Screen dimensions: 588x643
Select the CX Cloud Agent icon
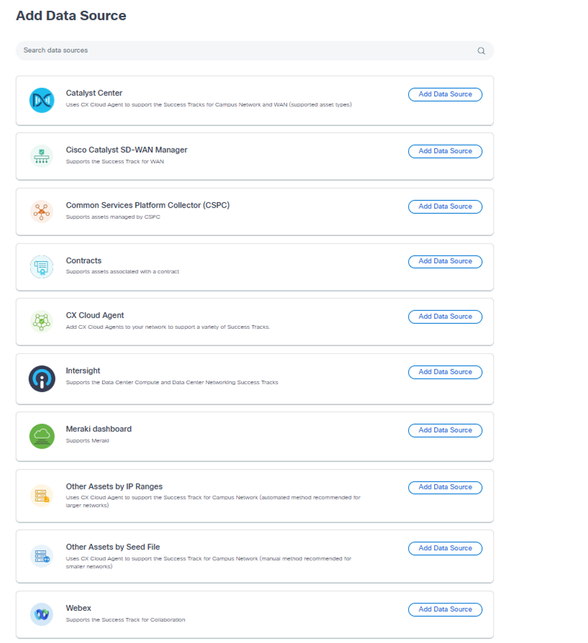pyautogui.click(x=41, y=322)
